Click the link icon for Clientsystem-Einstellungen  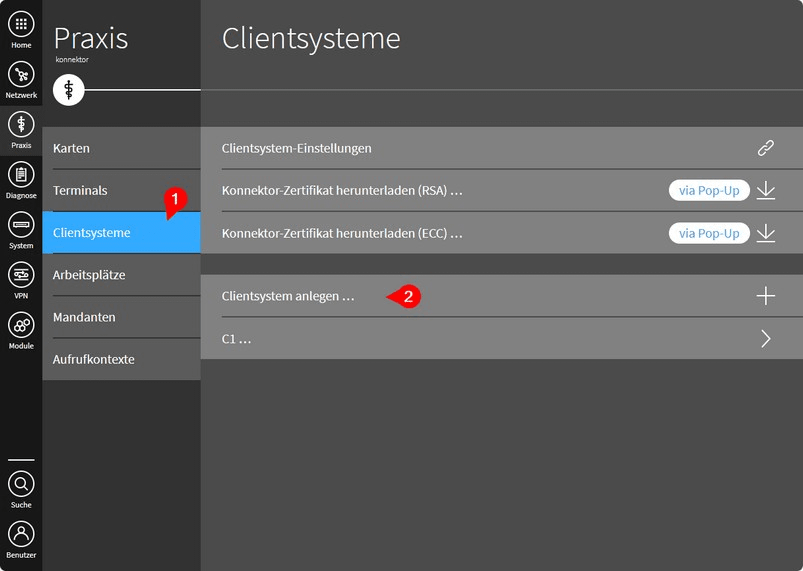(765, 148)
